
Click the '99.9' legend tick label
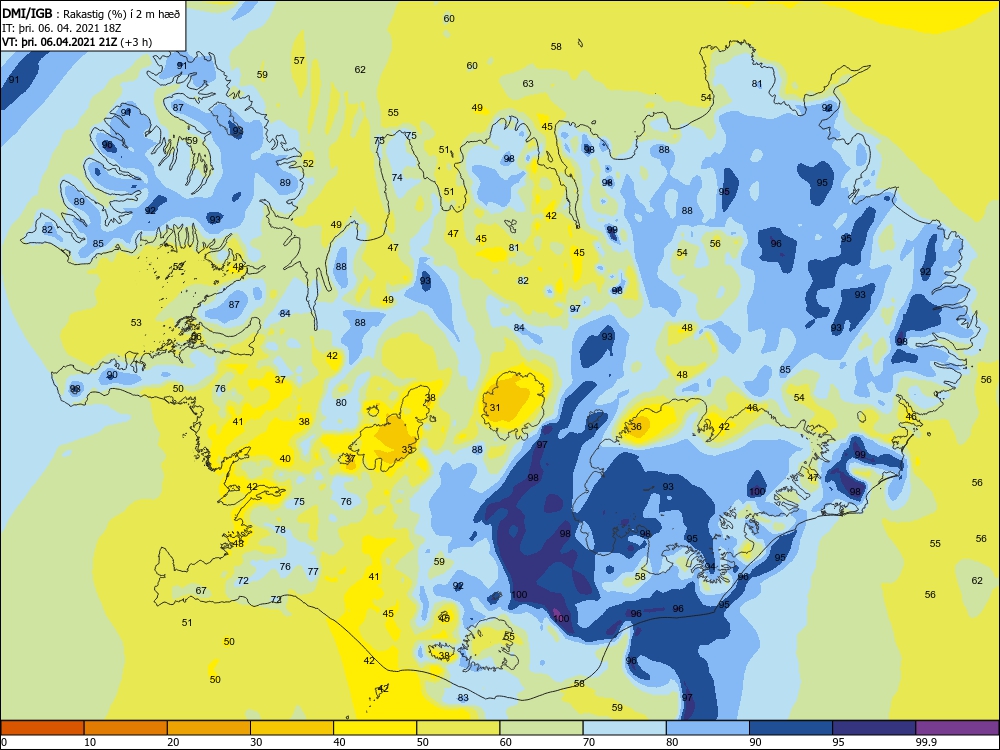coord(925,742)
